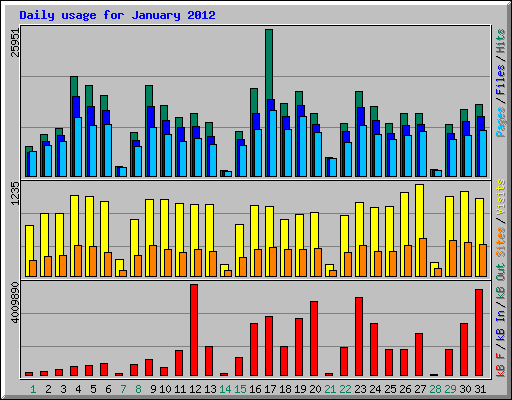512x400 pixels.
Task: Click the "kB In" legend label
Action: (501, 326)
